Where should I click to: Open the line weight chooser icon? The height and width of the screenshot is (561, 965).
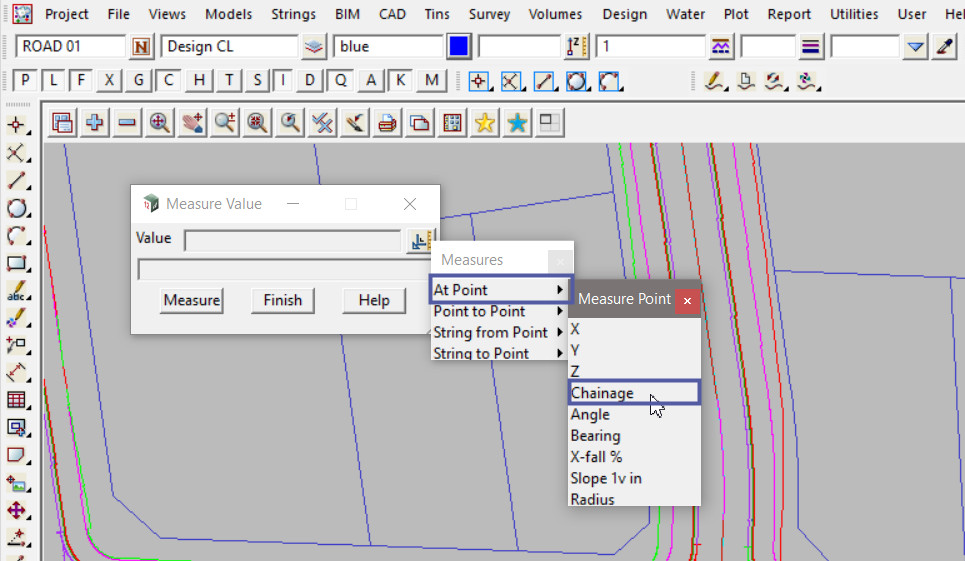(811, 47)
